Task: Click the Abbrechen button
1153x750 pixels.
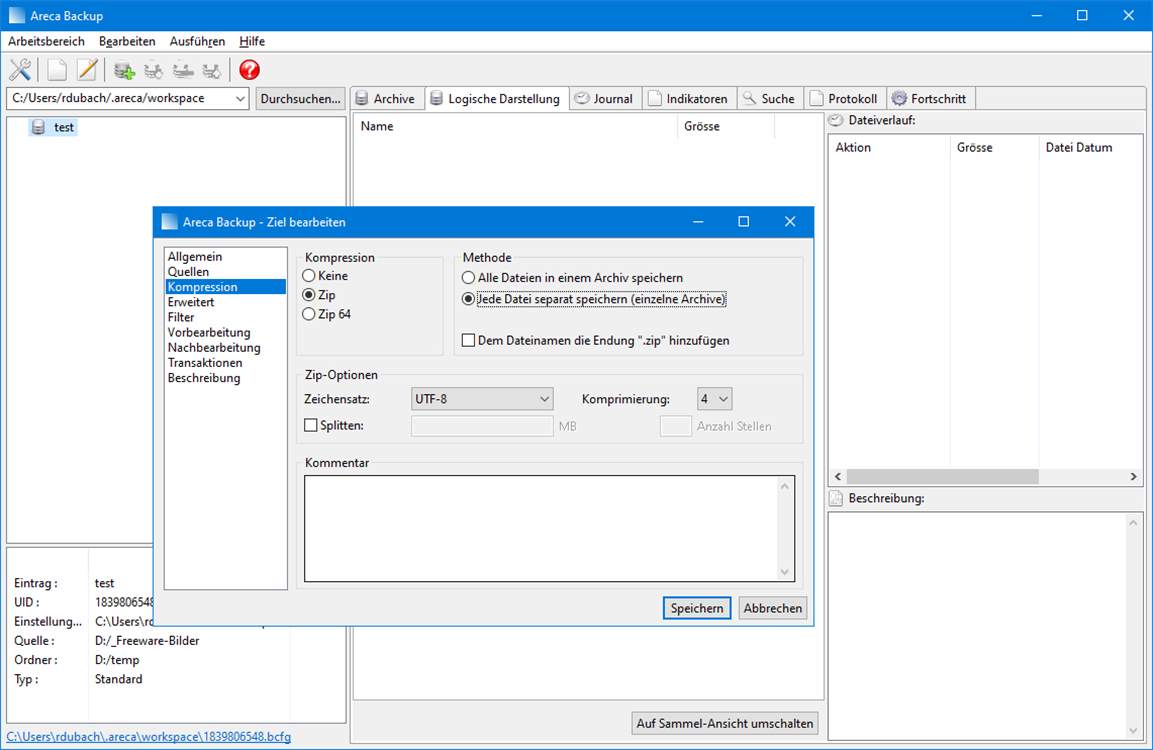Action: (x=773, y=608)
